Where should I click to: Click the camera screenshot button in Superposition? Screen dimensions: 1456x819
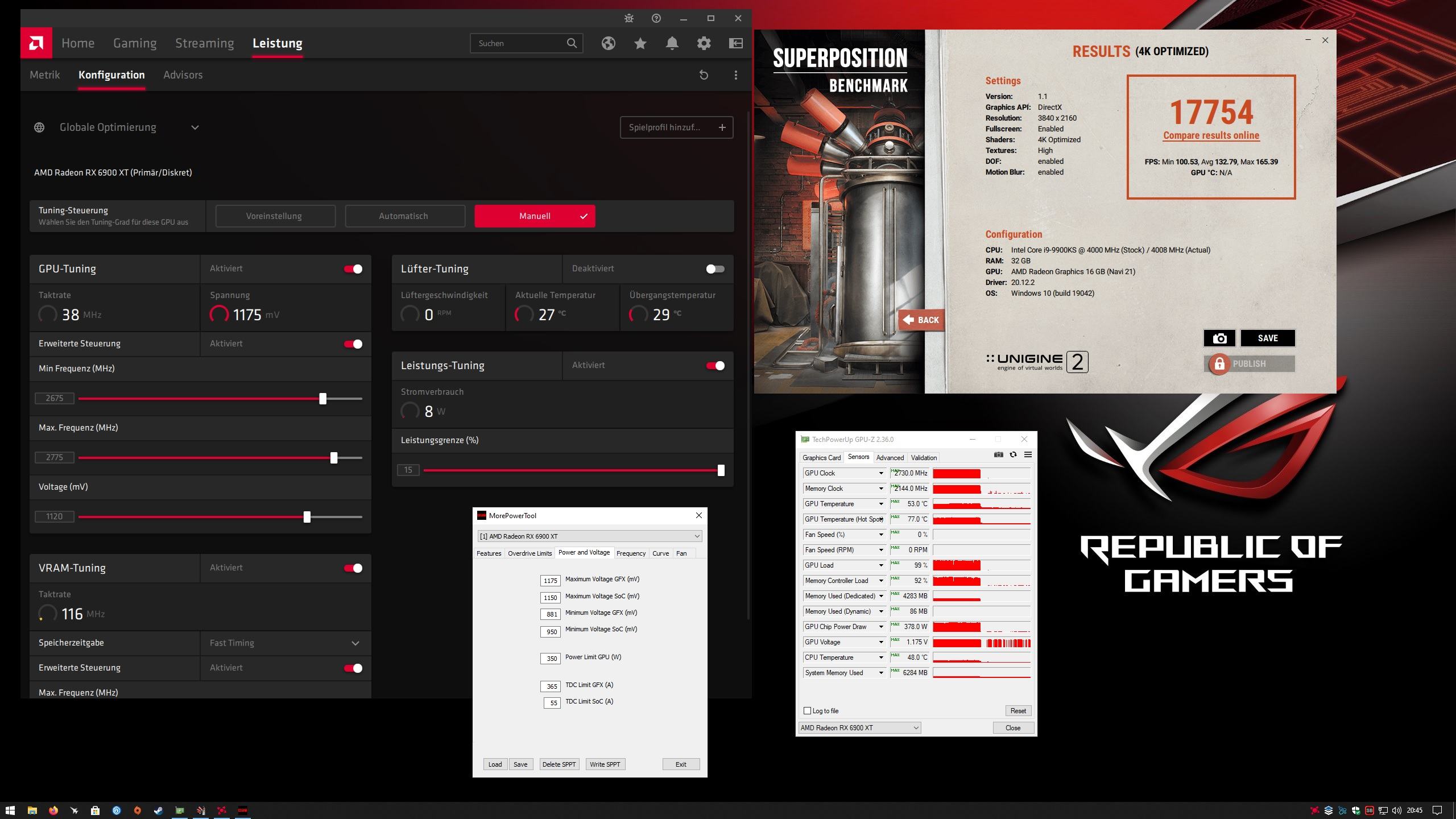(1219, 338)
